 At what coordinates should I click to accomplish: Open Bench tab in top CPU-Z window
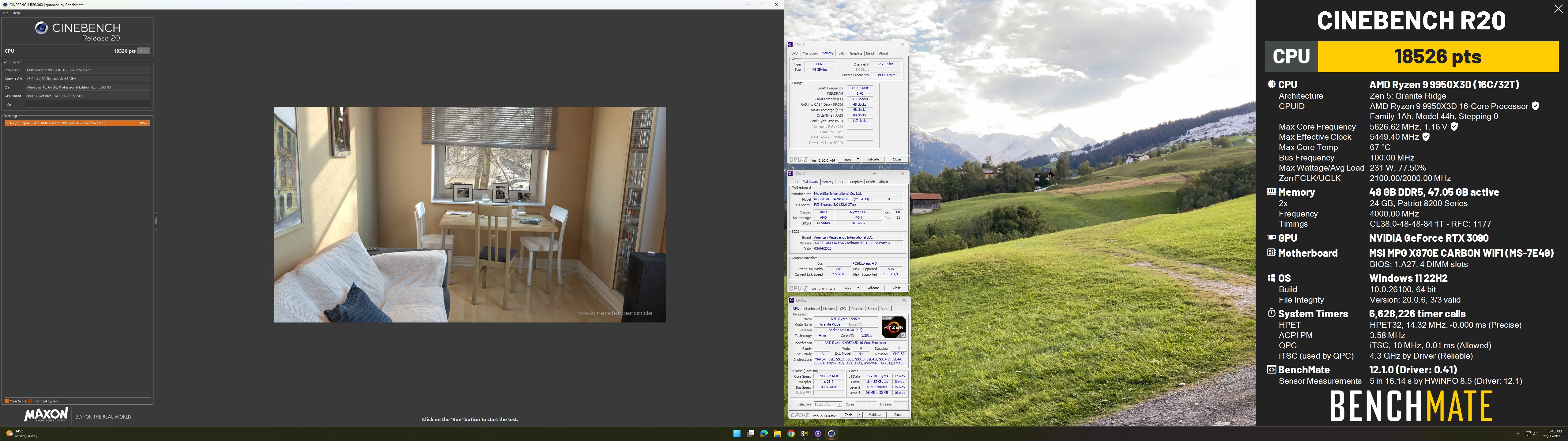870,53
